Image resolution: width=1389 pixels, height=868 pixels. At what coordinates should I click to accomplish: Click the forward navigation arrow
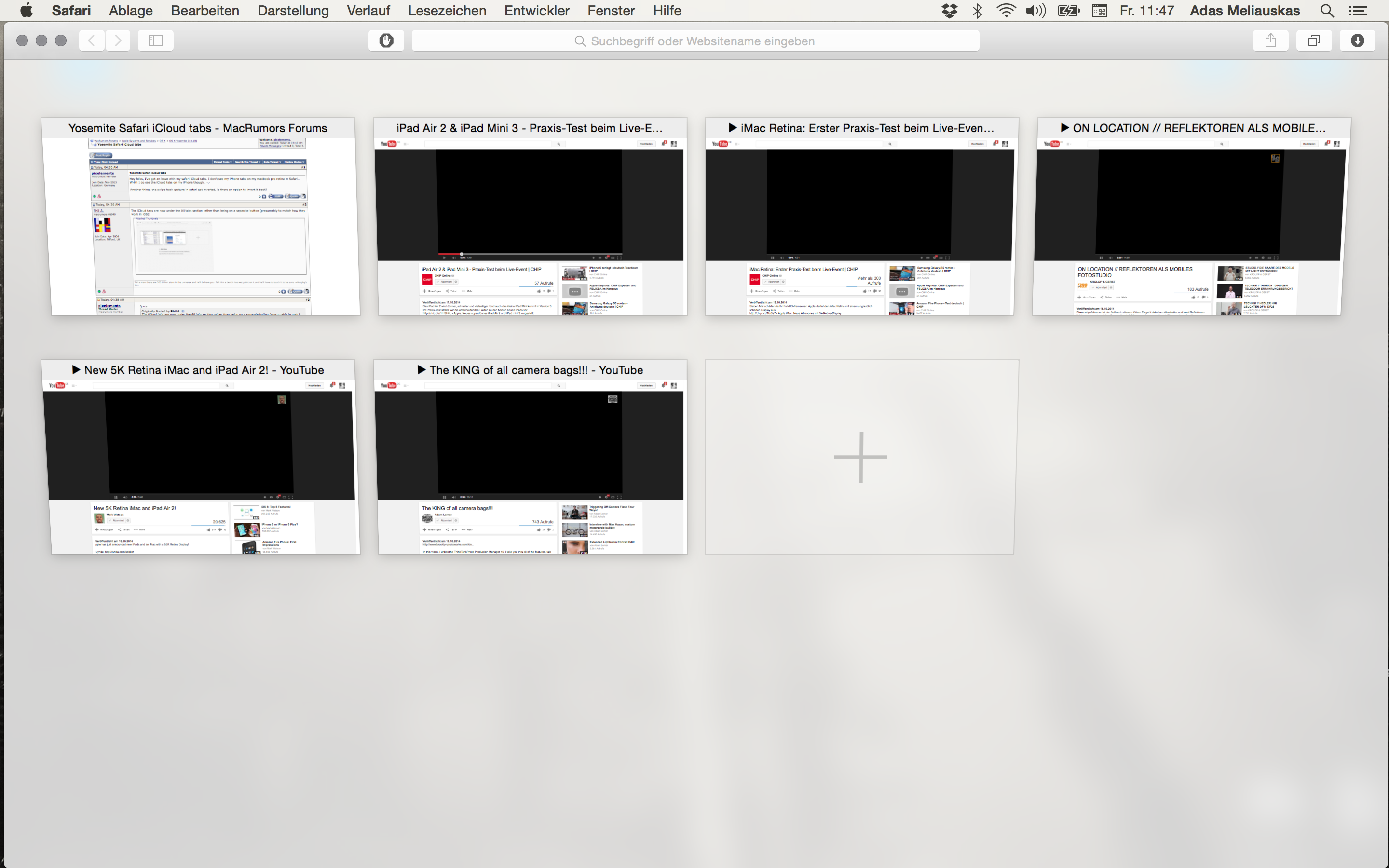[118, 41]
